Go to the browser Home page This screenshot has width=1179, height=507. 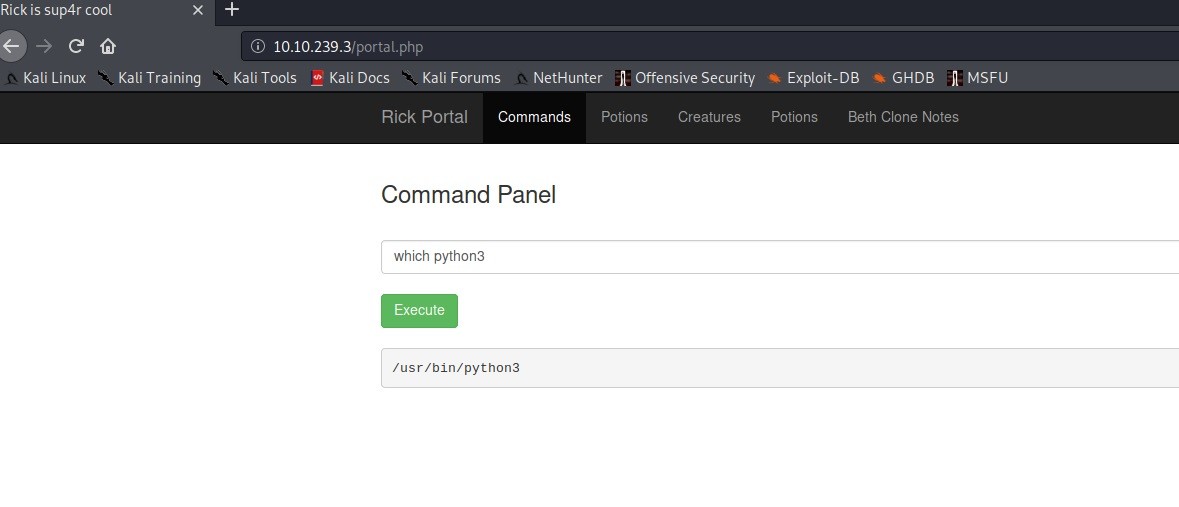(108, 46)
